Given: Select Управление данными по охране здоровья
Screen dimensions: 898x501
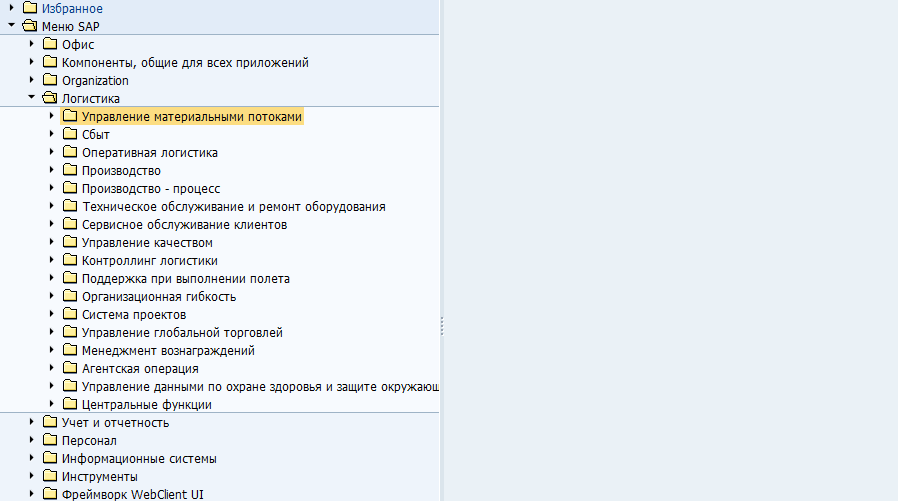Looking at the screenshot, I should pos(260,387).
